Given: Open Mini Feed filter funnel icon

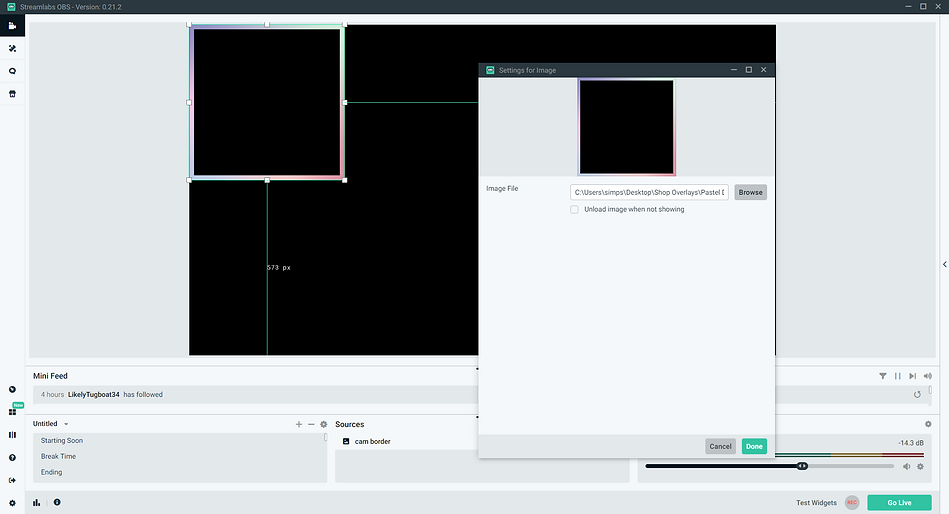Looking at the screenshot, I should [882, 376].
